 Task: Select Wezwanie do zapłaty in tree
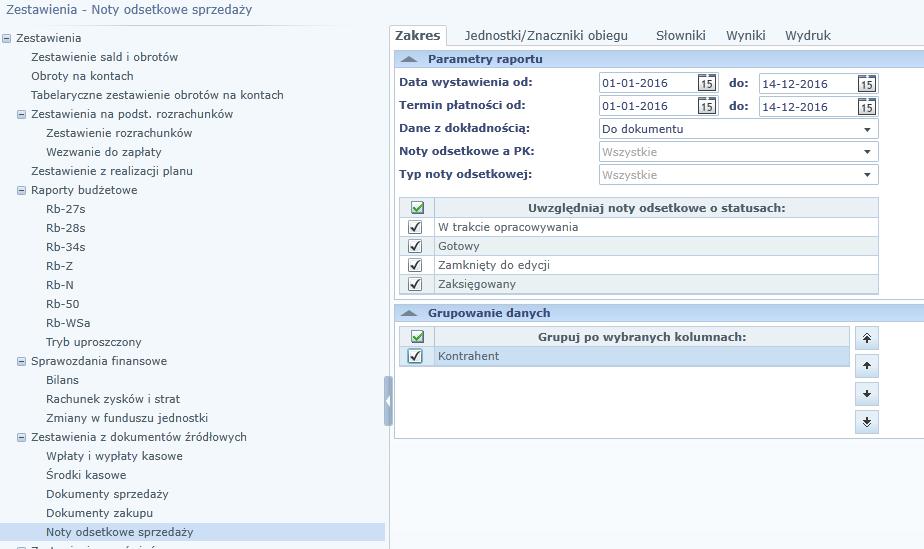tap(104, 152)
